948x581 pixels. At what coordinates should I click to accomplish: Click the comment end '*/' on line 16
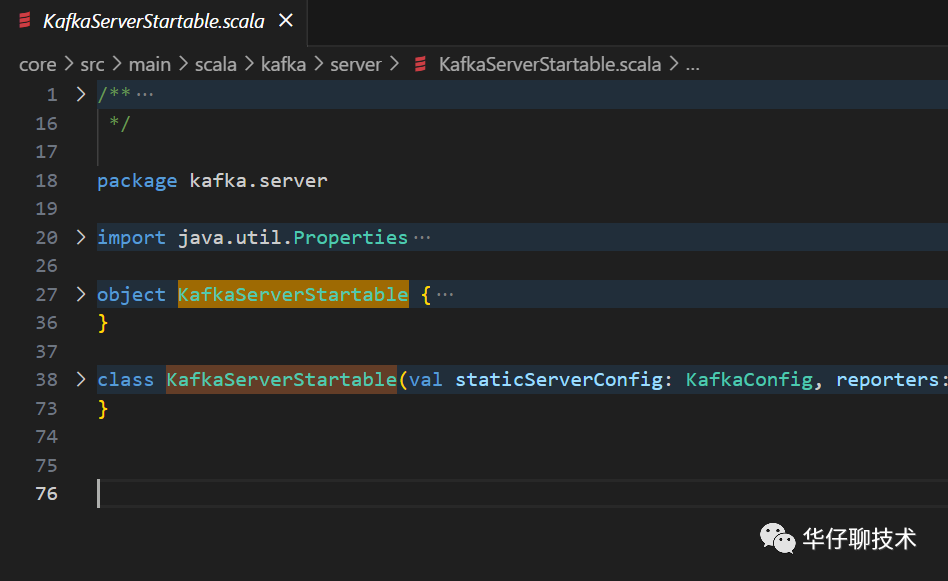click(120, 123)
